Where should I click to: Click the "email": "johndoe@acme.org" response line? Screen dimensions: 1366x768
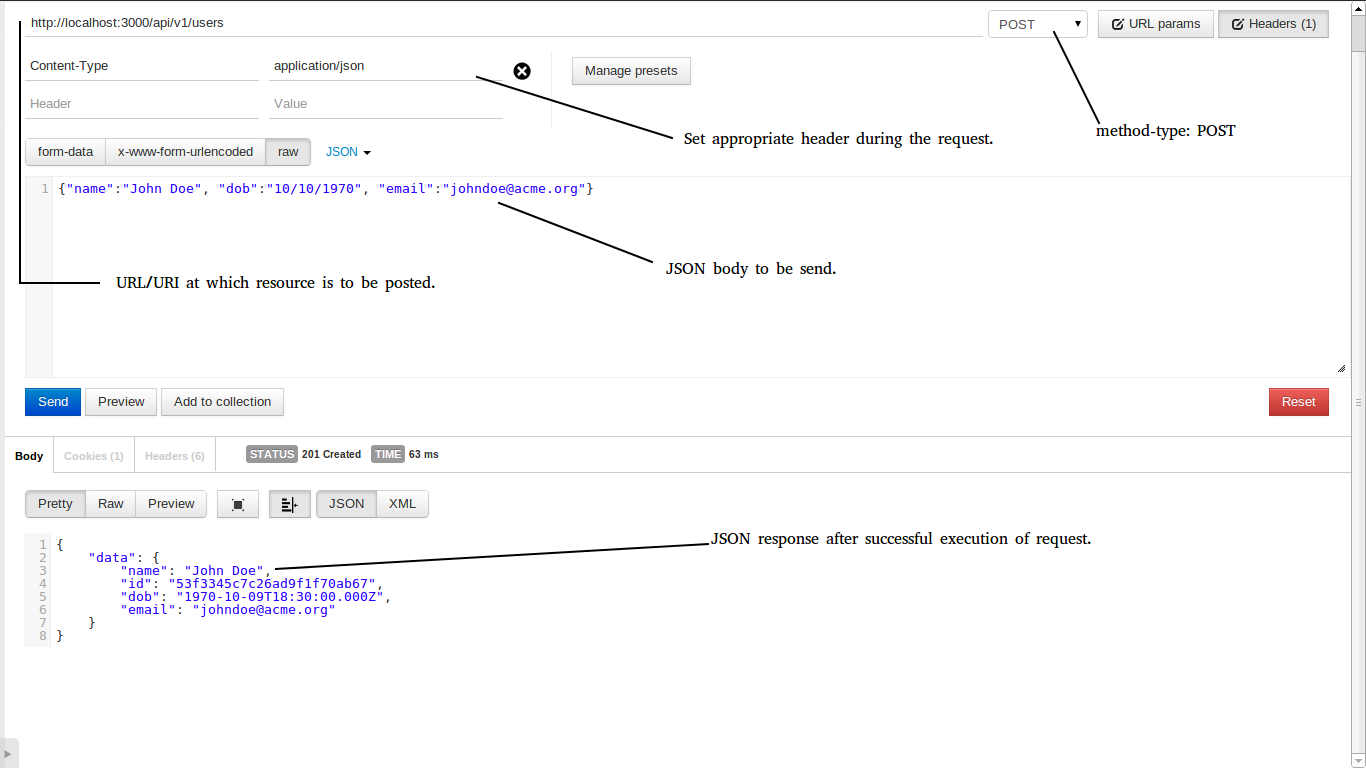[x=227, y=610]
